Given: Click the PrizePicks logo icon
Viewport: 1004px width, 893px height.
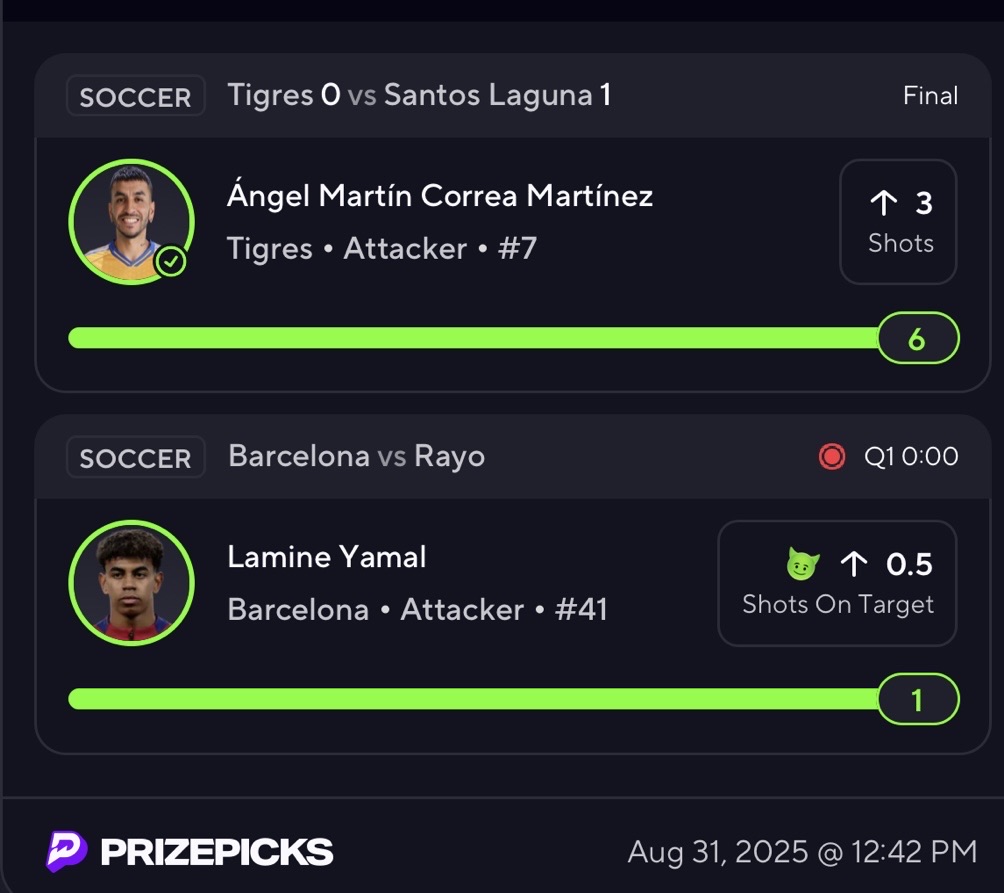Looking at the screenshot, I should [67, 851].
